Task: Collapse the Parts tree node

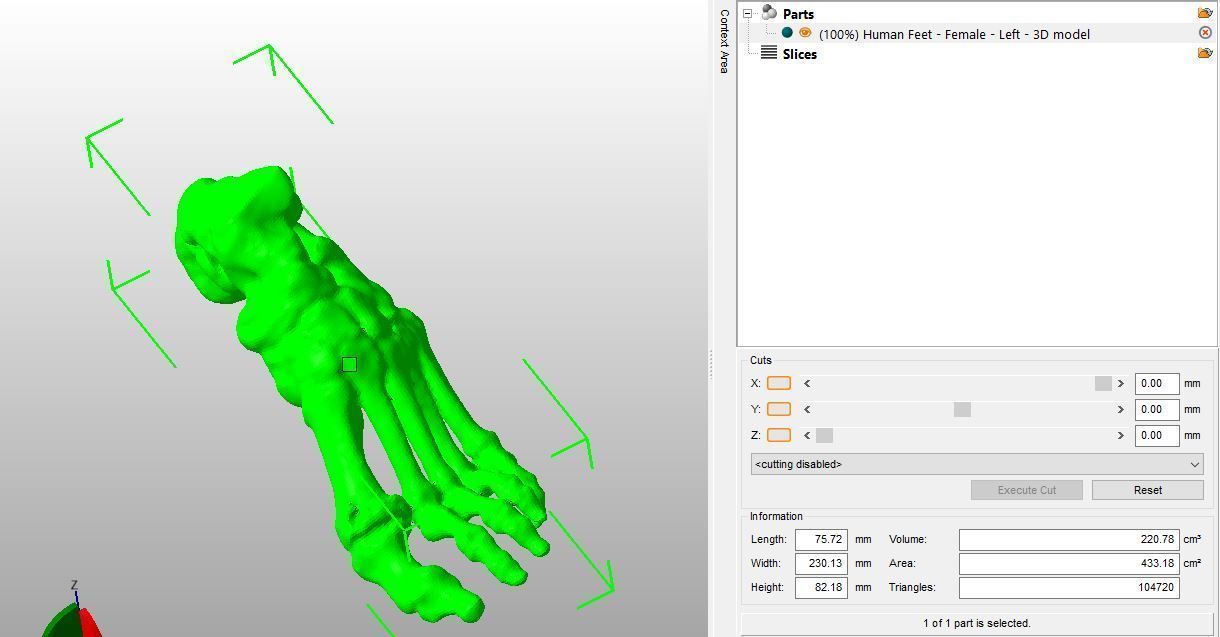Action: pyautogui.click(x=747, y=14)
